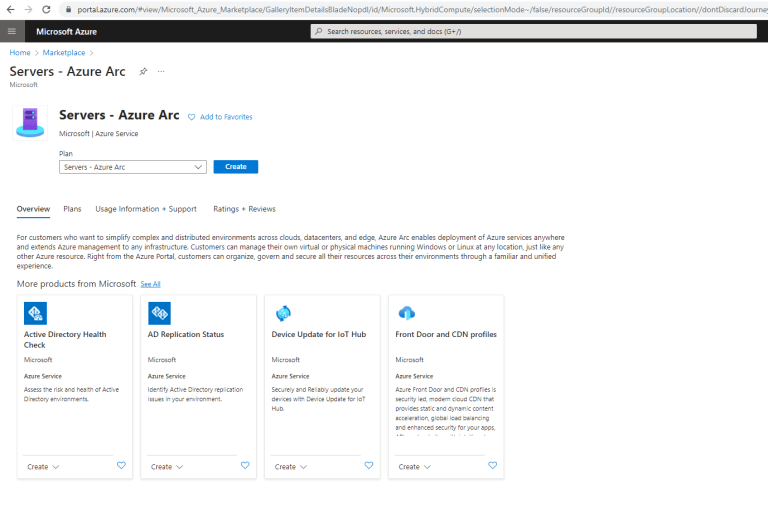Click the browser address bar URL

click(421, 9)
